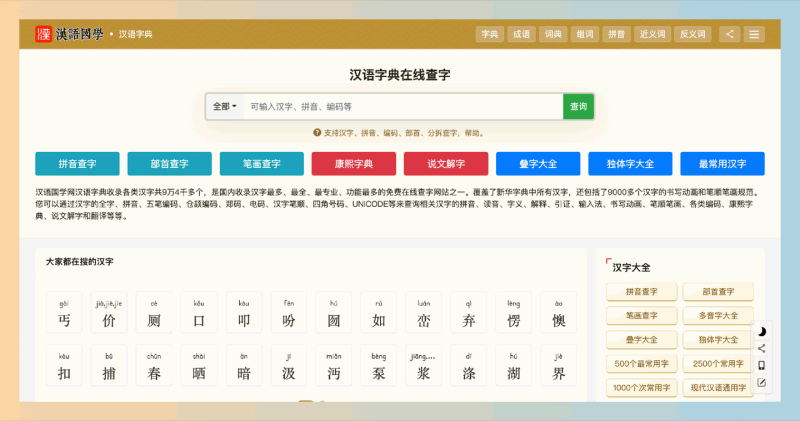Screen dimensions: 800x421
Task: Toggle dark mode moon icon
Action: click(x=762, y=332)
